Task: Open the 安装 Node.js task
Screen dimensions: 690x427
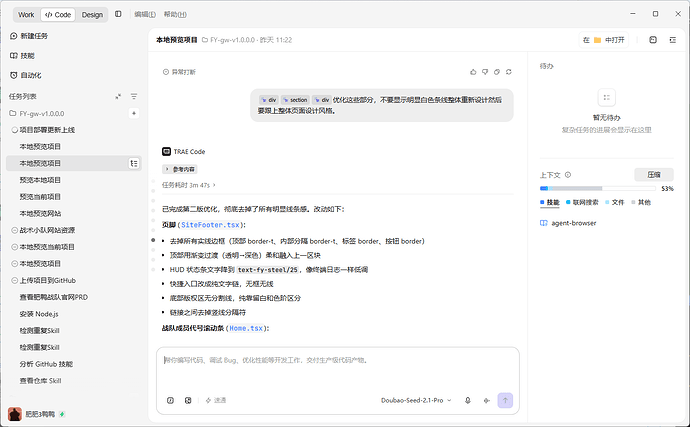Action: click(39, 314)
